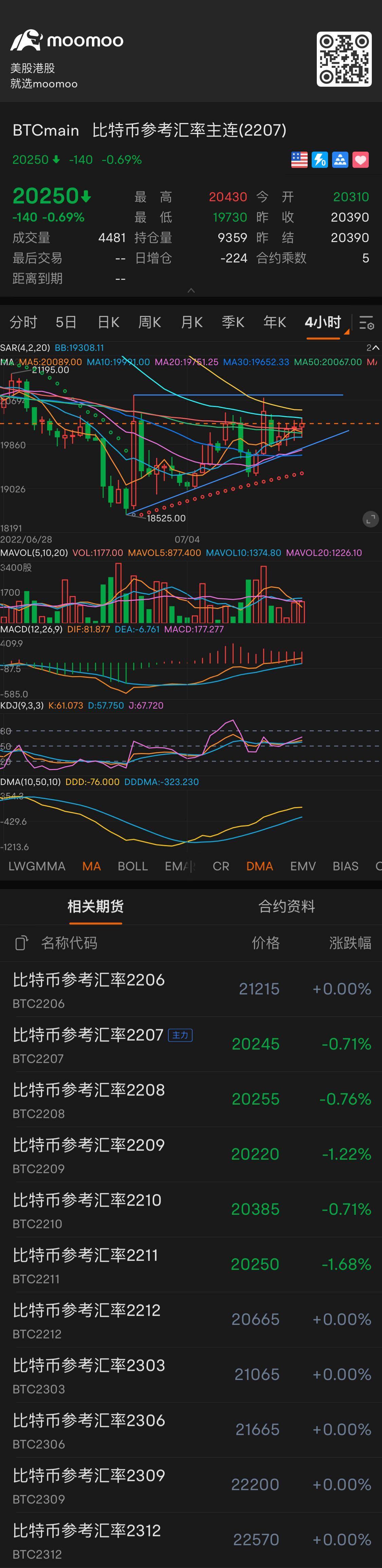The height and width of the screenshot is (1568, 382).
Task: Open 比特币参考汇率2208 contract row
Action: 191,1099
